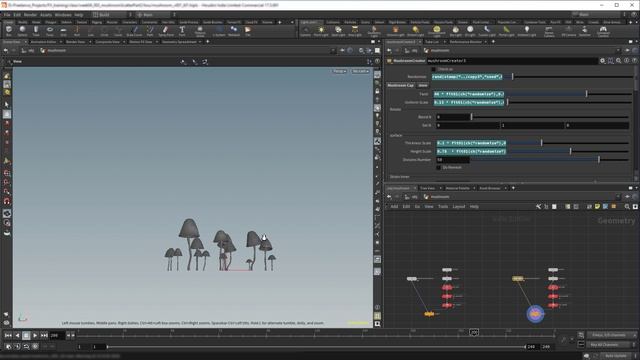
Task: Open the Persp camera dropdown in viewport
Action: click(339, 71)
